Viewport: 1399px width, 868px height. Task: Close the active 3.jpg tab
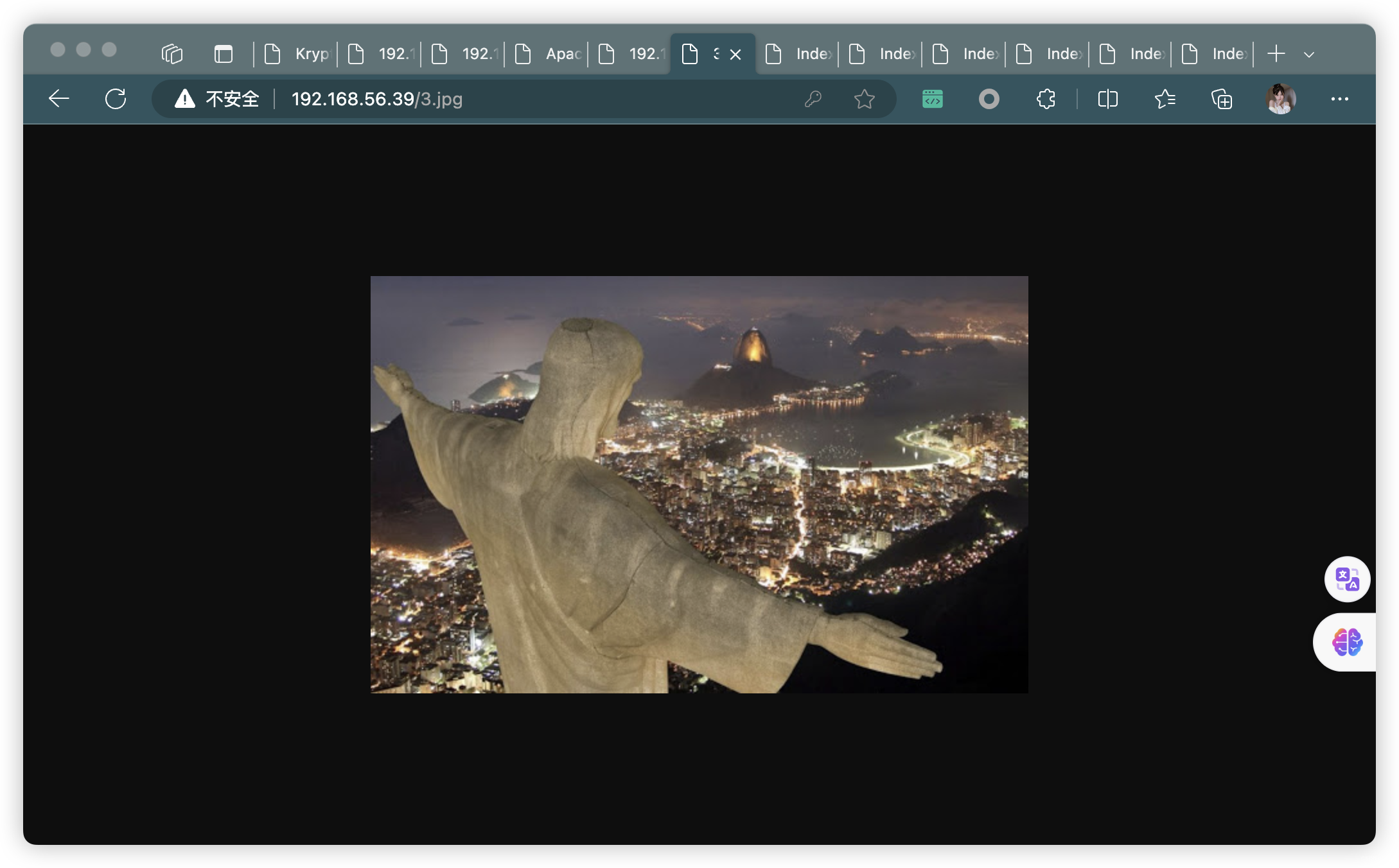(x=735, y=55)
